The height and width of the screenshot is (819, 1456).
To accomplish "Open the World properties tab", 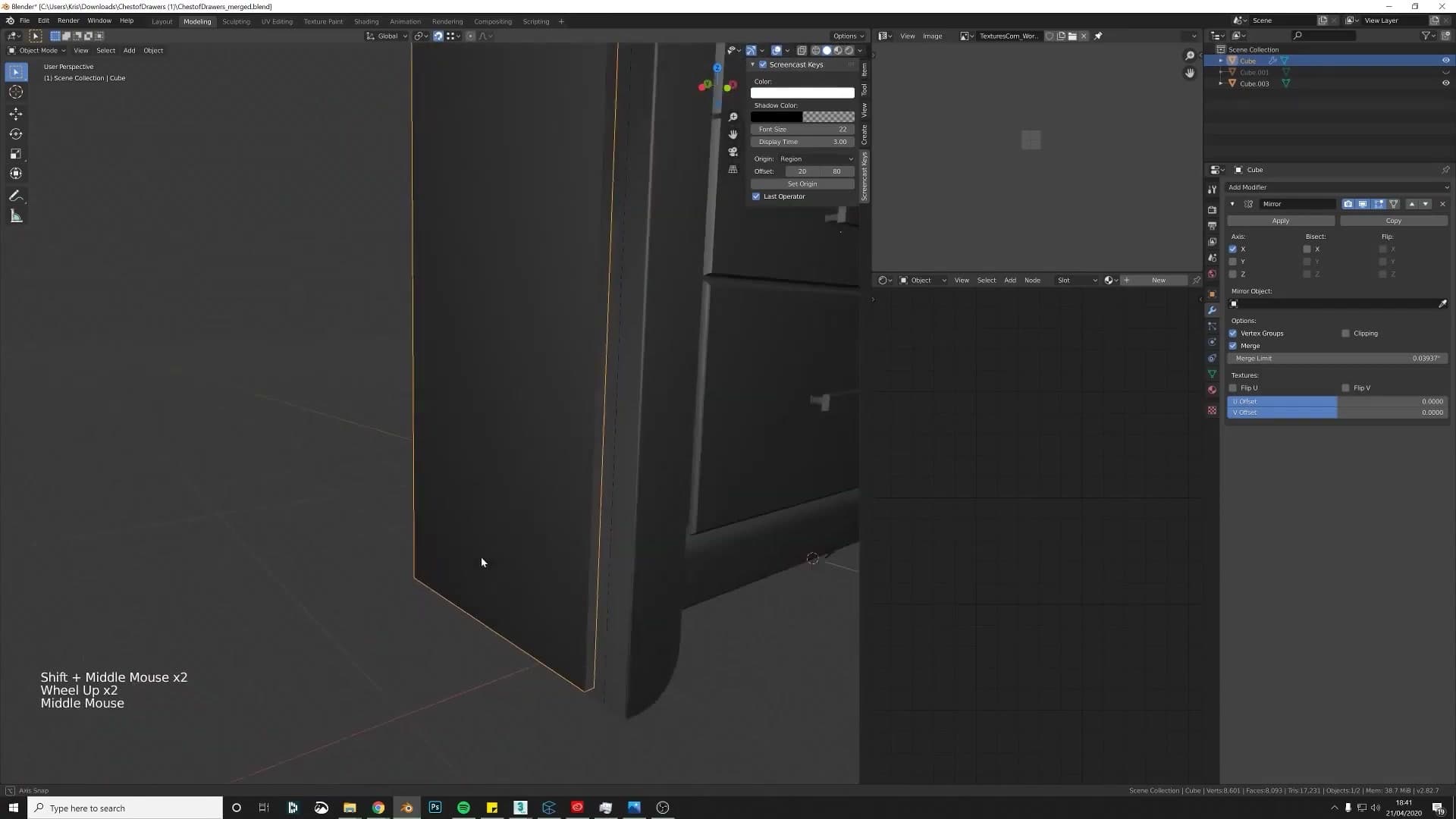I will tap(1212, 274).
